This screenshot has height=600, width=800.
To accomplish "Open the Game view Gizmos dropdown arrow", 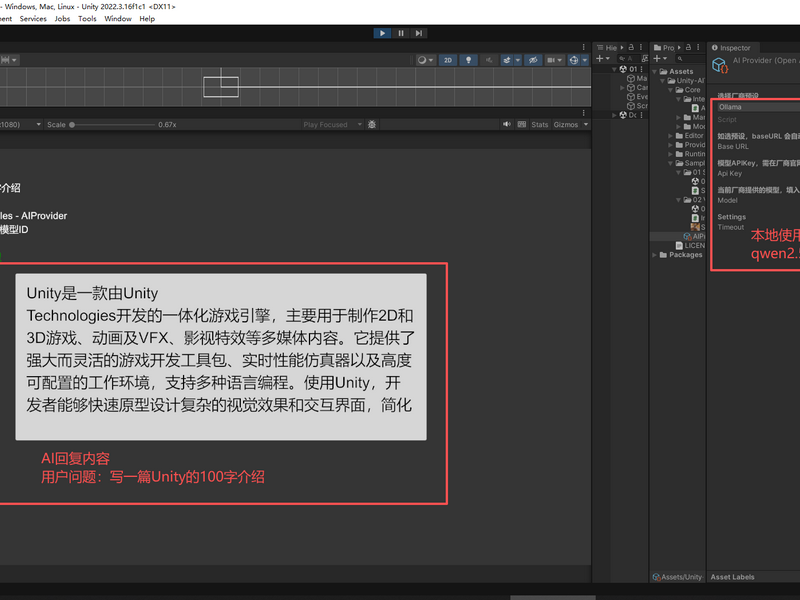I will point(586,124).
